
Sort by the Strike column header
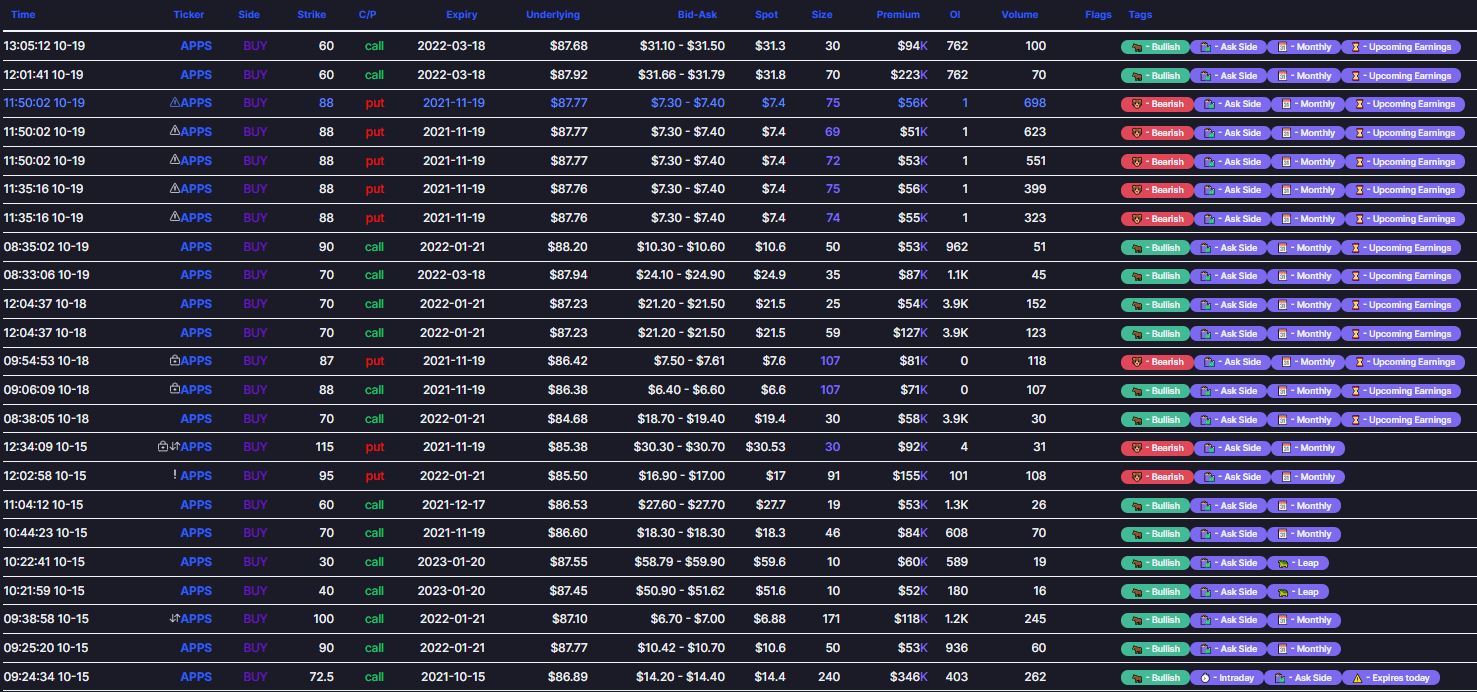(311, 15)
